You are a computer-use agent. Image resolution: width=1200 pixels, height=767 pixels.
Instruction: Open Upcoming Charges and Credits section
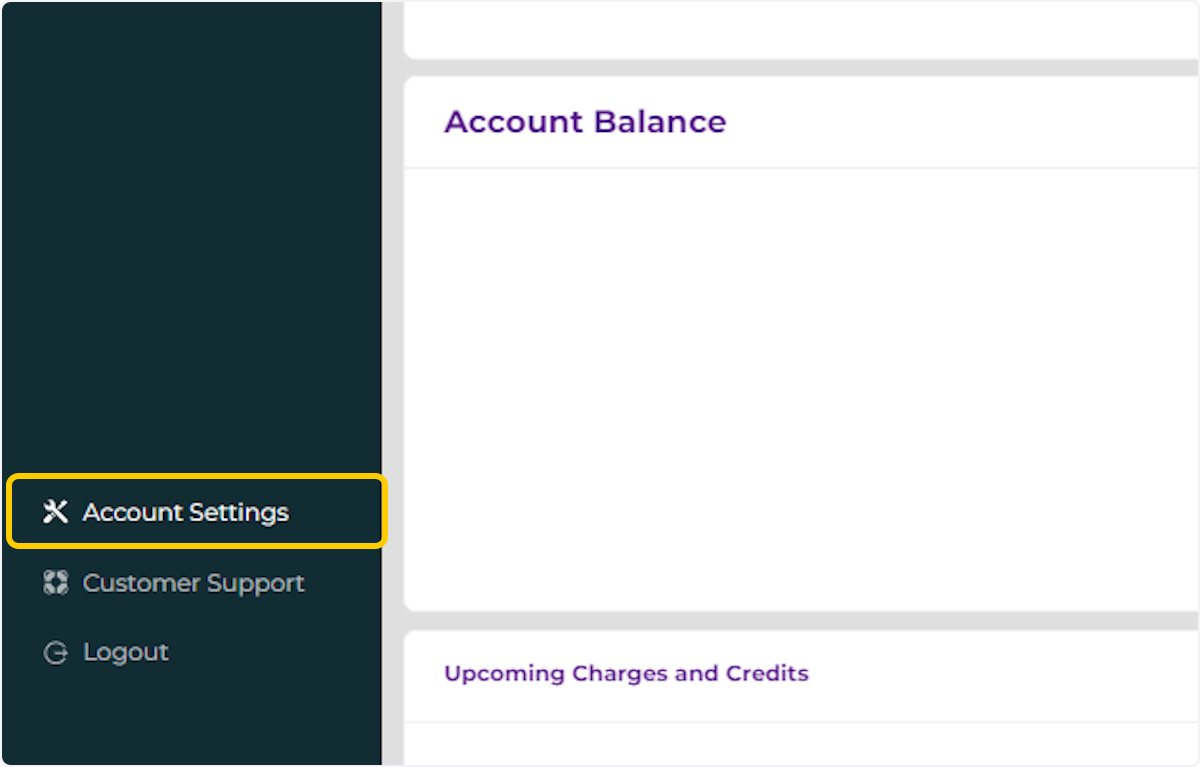[x=626, y=673]
